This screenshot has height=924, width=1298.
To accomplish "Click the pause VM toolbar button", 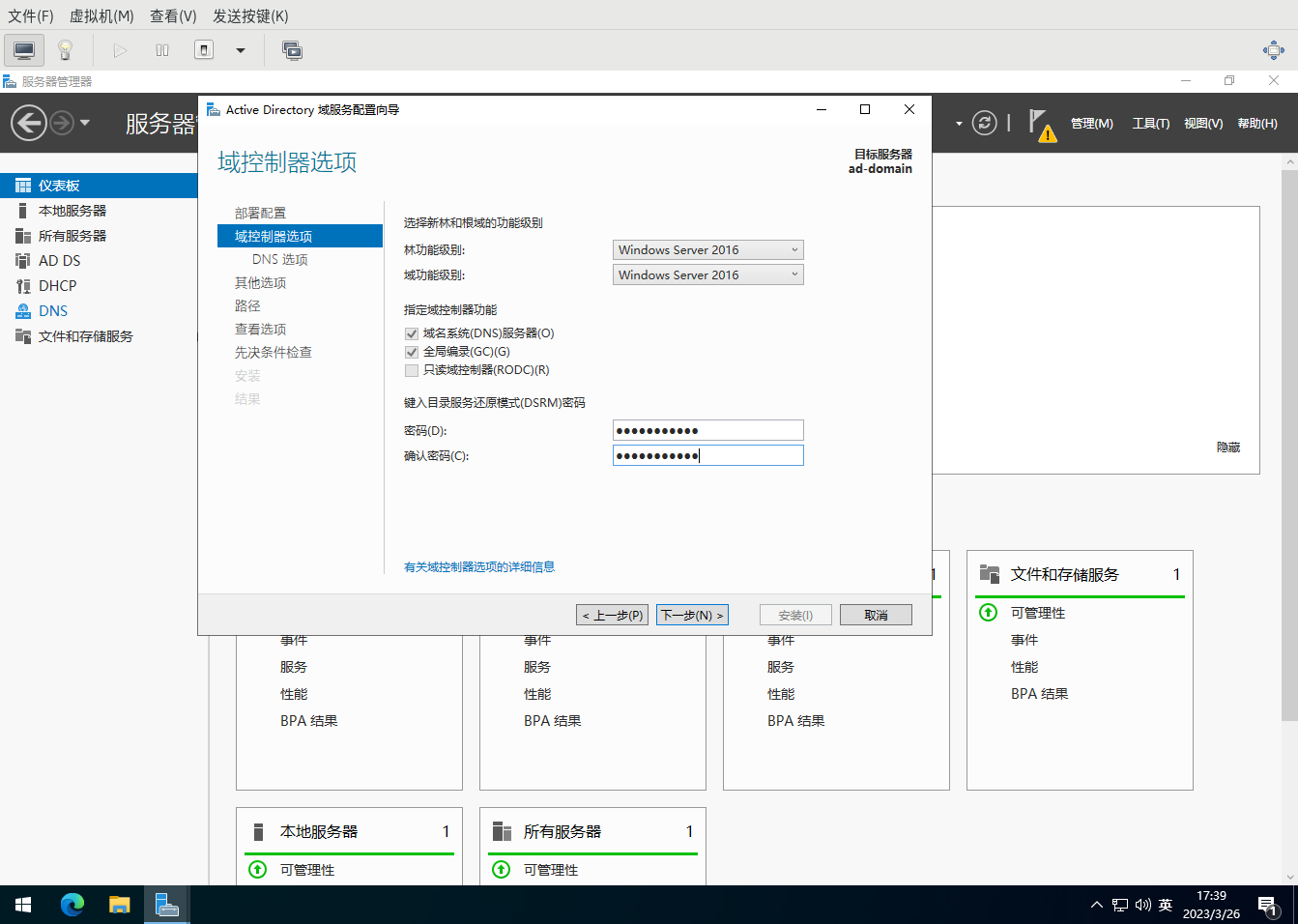I will coord(162,50).
